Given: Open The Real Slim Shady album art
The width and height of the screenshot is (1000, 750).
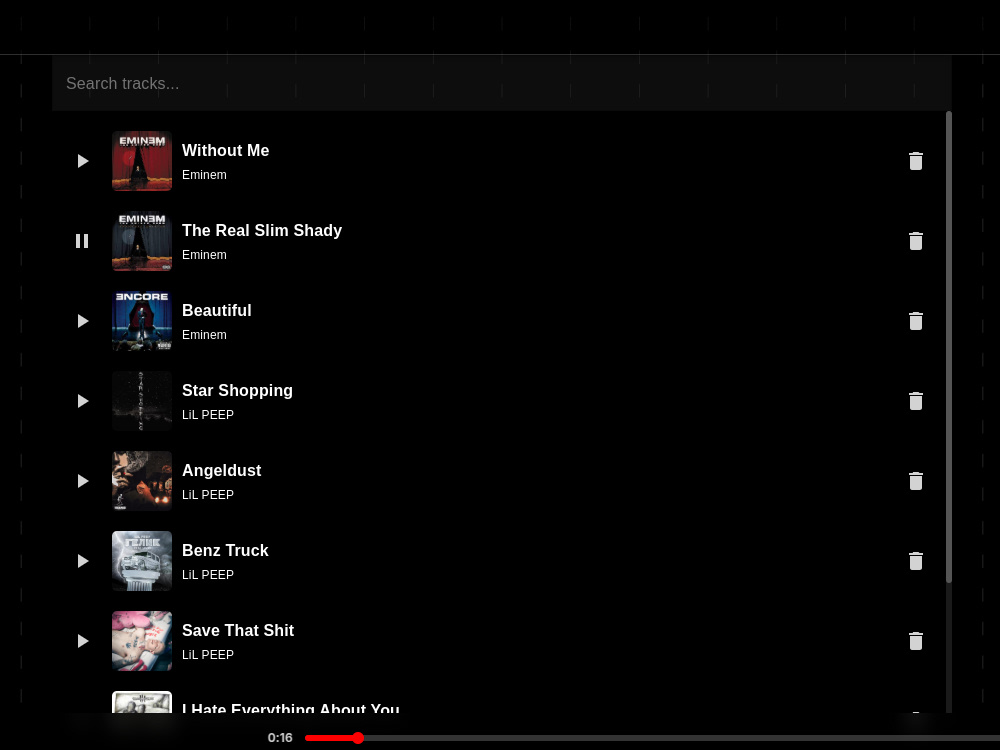Looking at the screenshot, I should coord(142,241).
